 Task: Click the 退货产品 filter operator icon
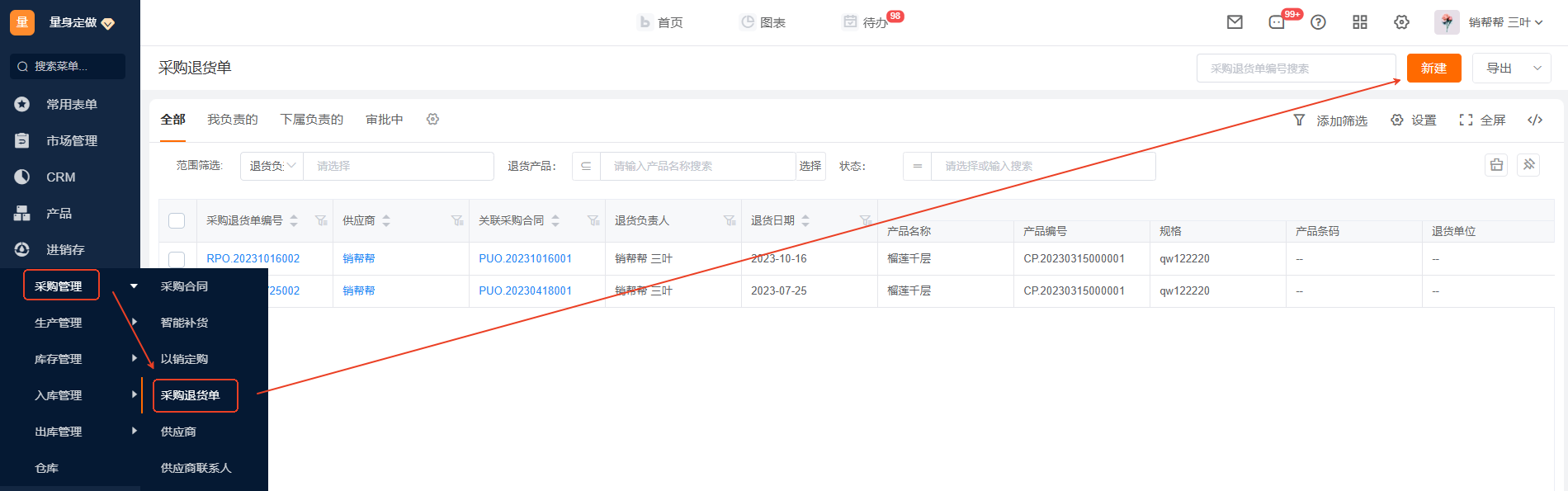click(x=586, y=166)
